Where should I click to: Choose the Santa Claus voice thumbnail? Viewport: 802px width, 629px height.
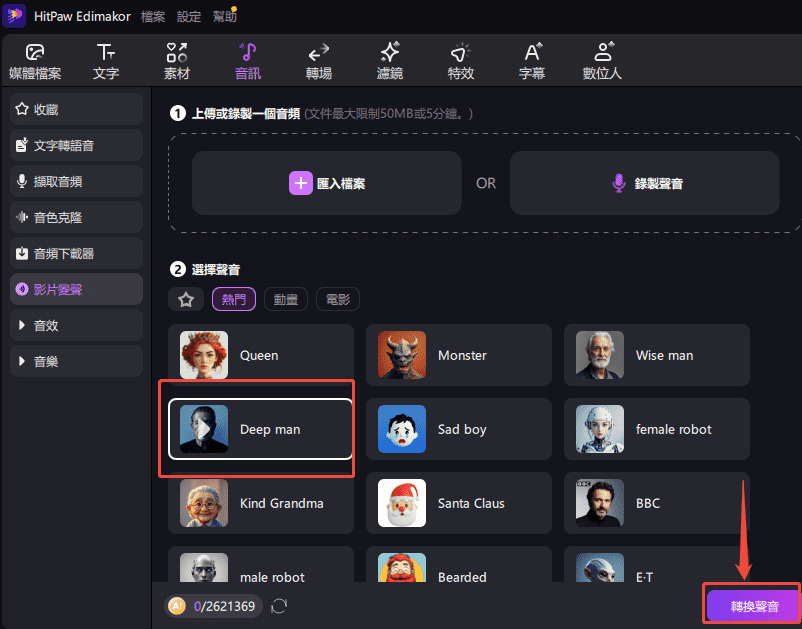point(402,503)
